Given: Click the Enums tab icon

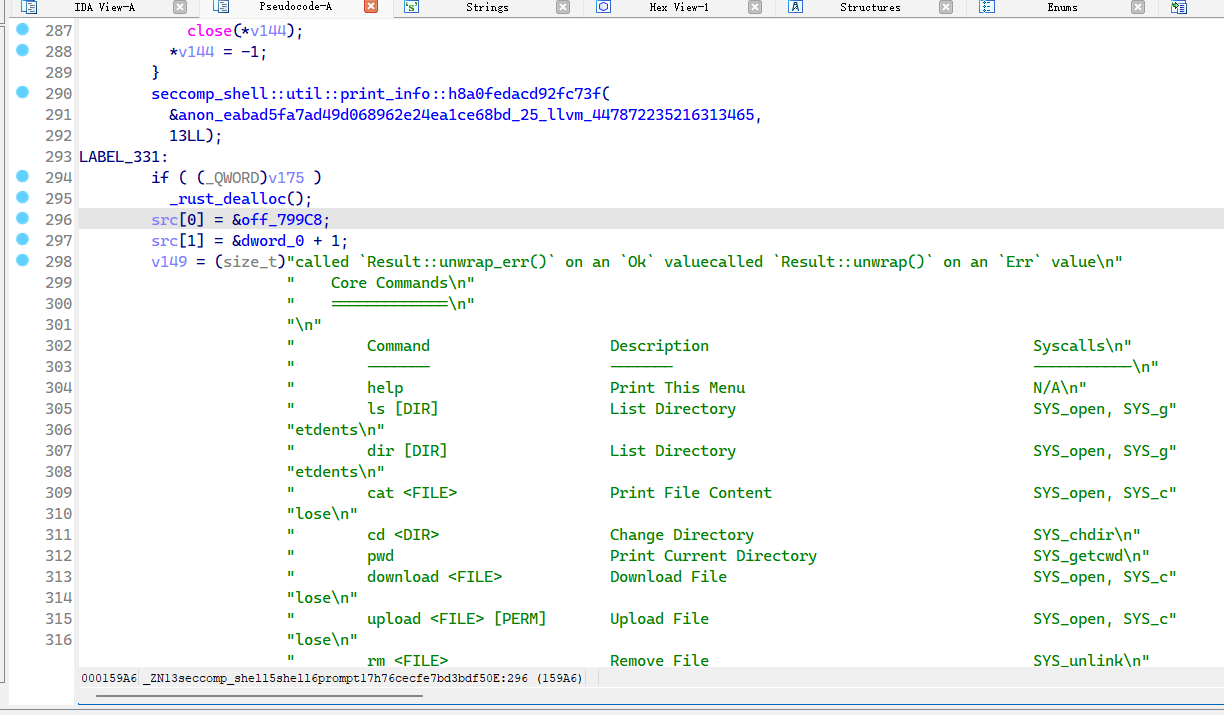Looking at the screenshot, I should (987, 7).
